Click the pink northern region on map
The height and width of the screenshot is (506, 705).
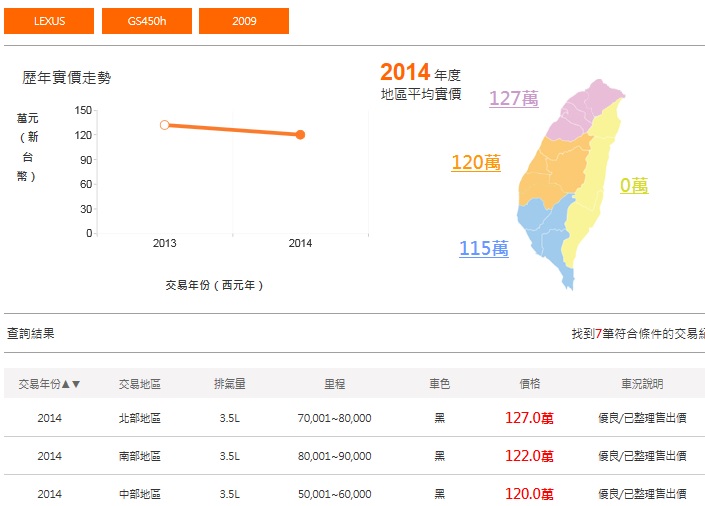pos(585,110)
